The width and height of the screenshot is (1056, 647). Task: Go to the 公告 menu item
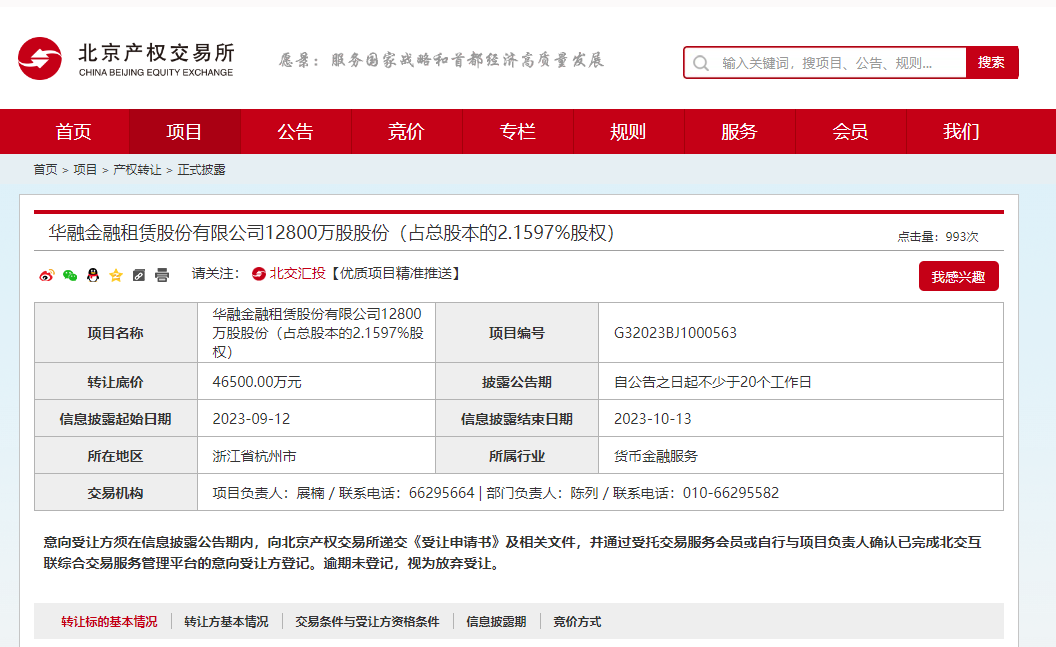(x=295, y=132)
